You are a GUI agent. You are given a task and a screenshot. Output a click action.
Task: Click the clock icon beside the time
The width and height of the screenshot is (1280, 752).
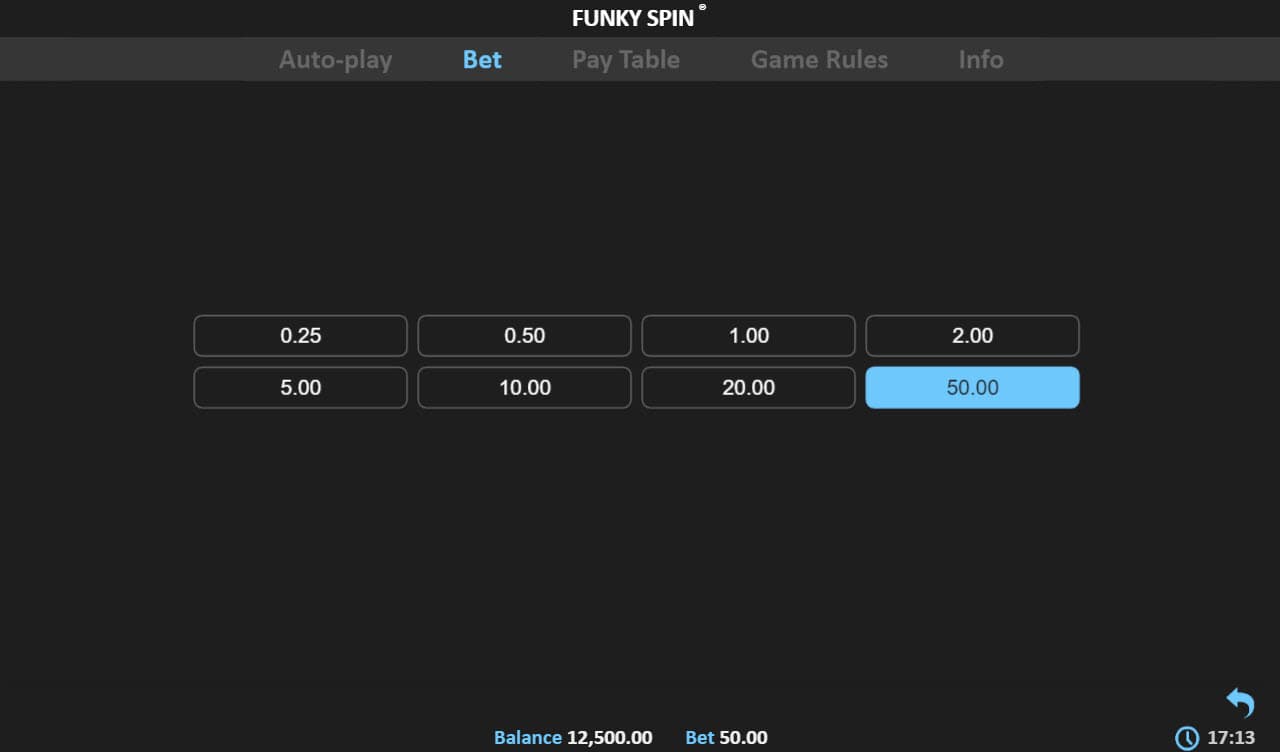[1186, 738]
